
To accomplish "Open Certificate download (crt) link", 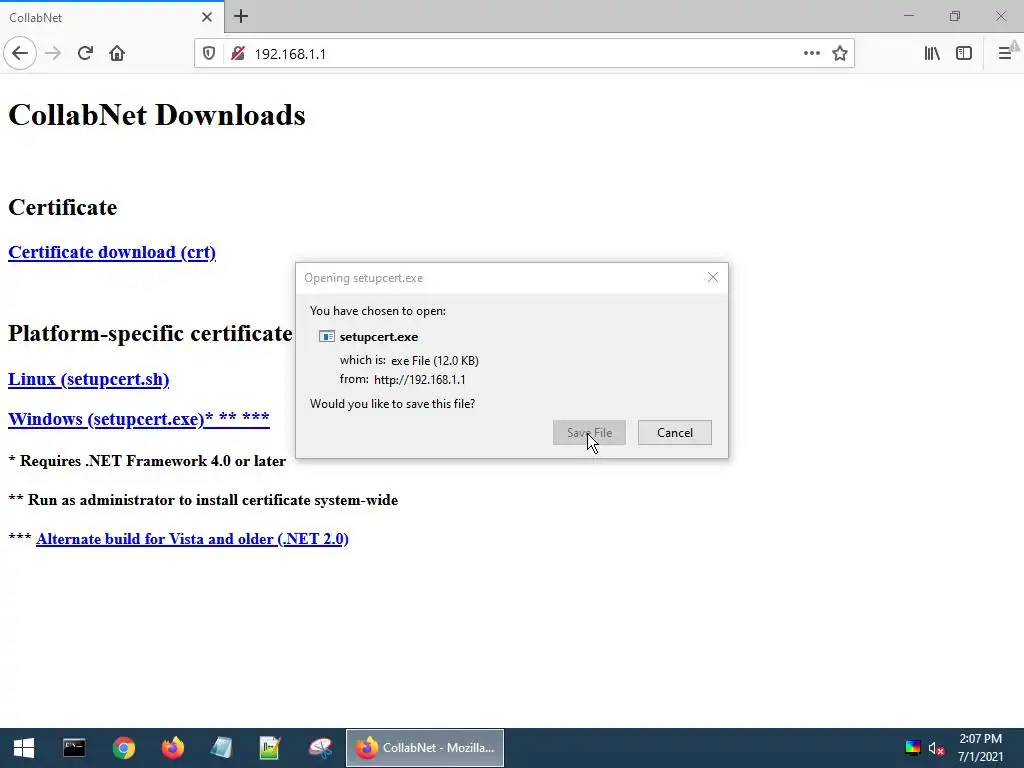I will tap(112, 252).
